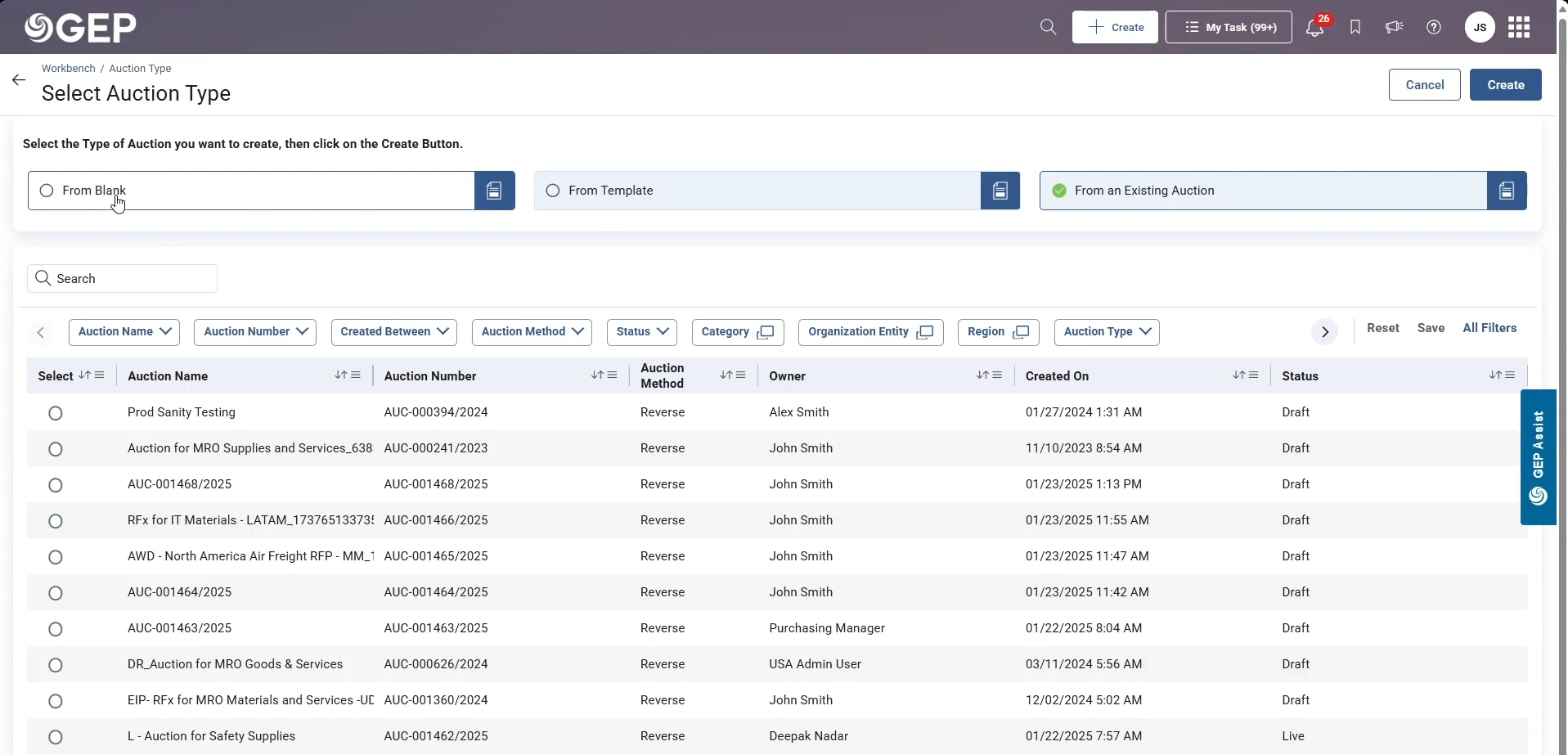Select the From Template radio option
The image size is (1568, 755).
coord(553,191)
